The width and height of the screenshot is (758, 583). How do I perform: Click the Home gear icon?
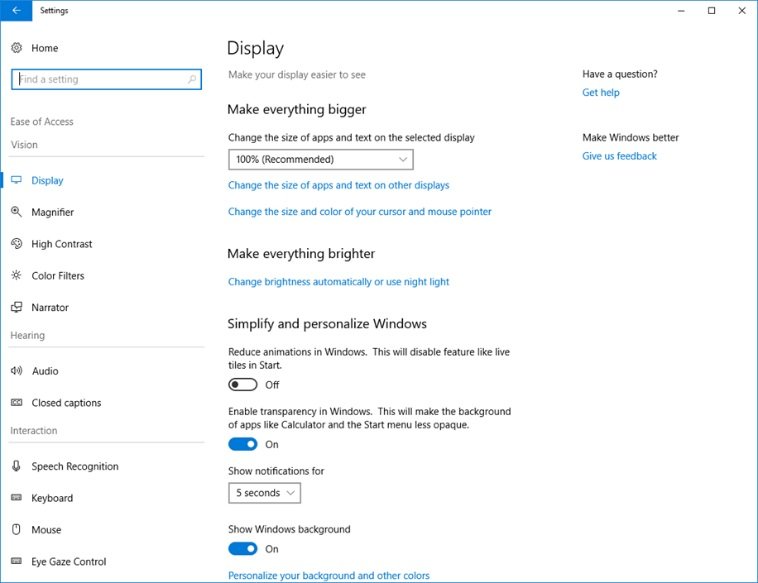pyautogui.click(x=16, y=47)
